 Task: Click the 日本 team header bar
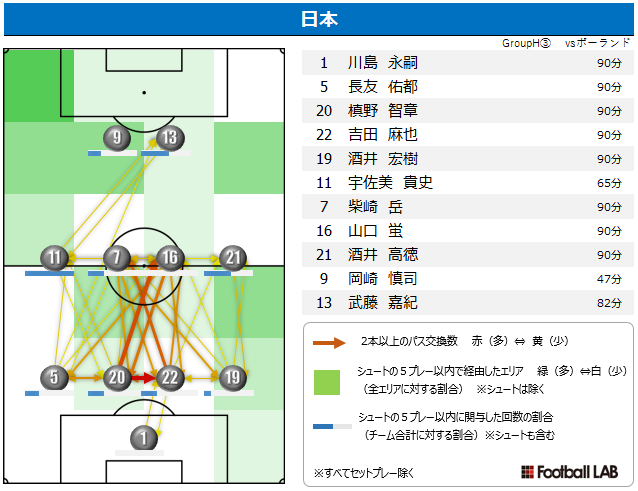[319, 19]
